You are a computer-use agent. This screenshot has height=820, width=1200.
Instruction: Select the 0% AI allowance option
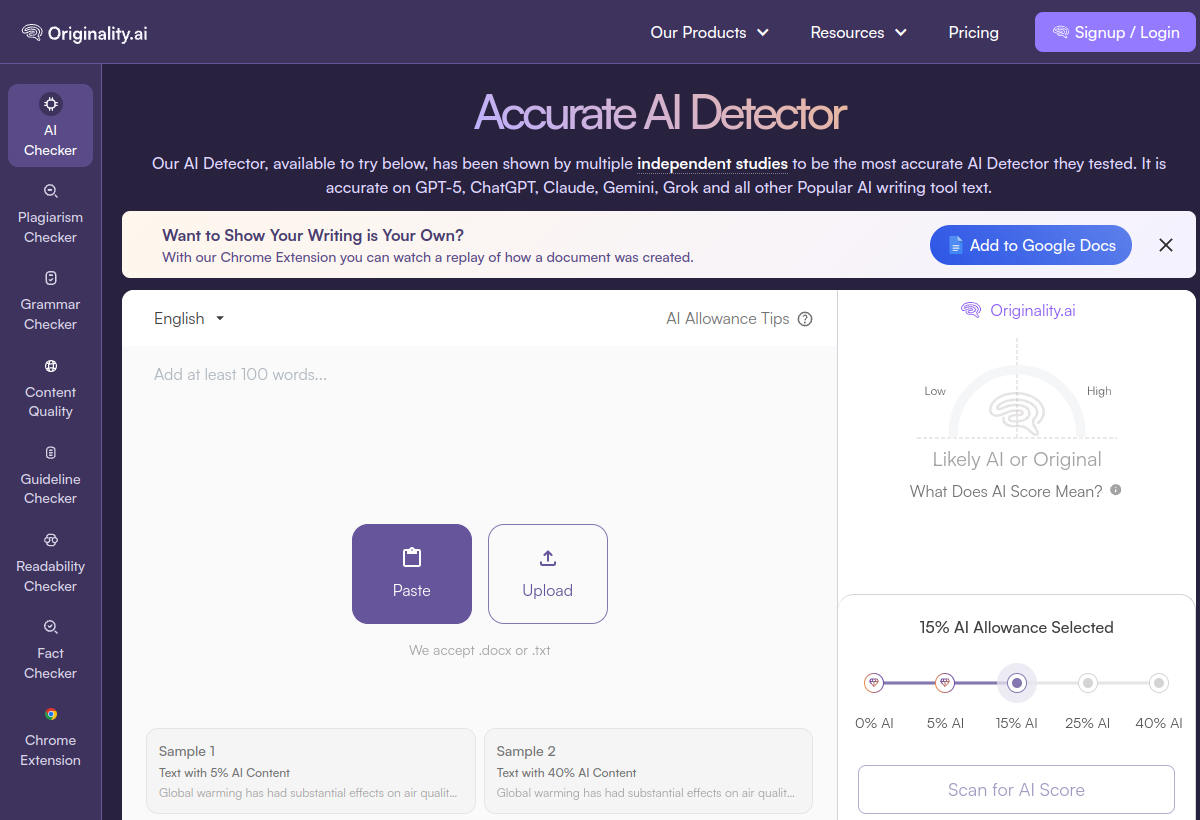(x=875, y=683)
